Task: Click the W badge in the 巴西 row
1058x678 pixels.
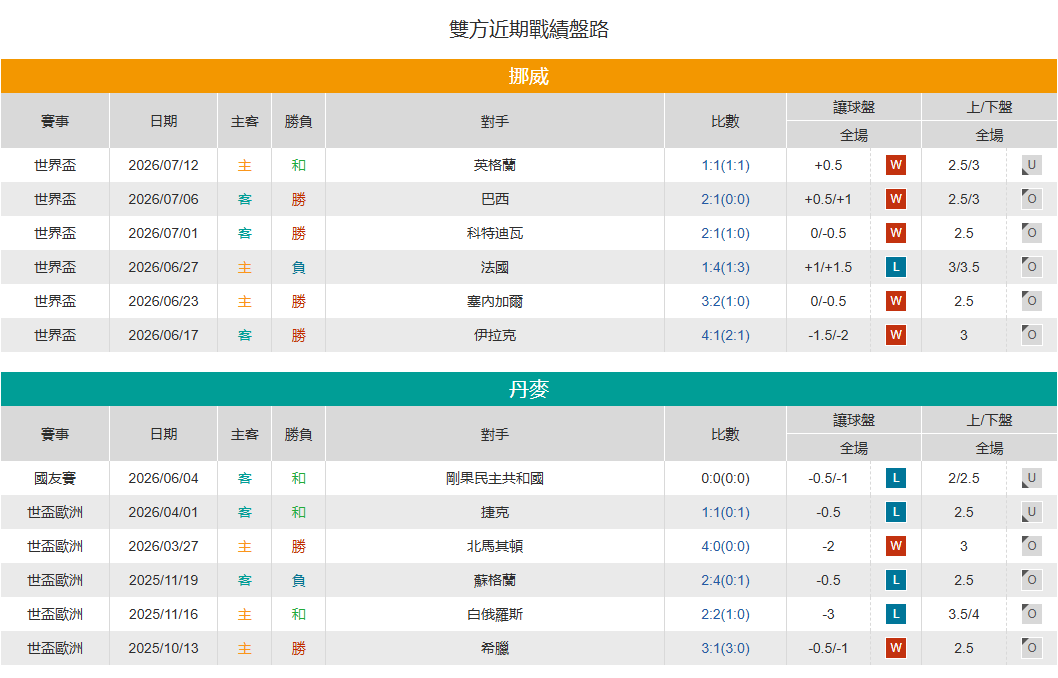Action: 895,199
